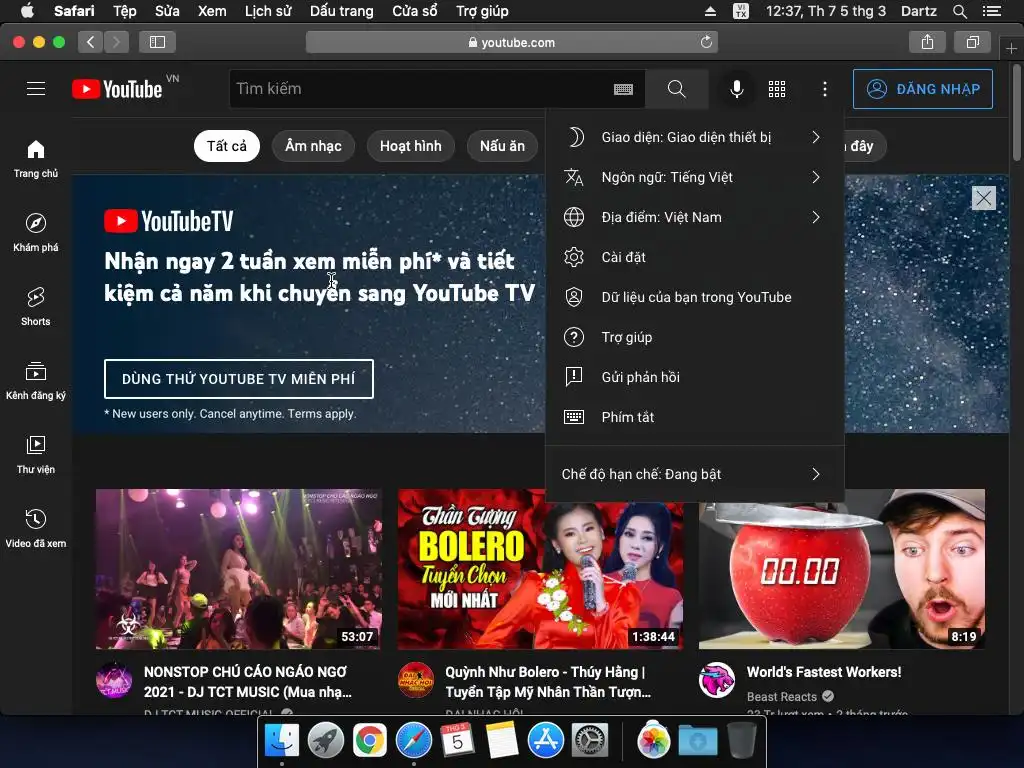Open System Preferences from the Dock

[590, 741]
